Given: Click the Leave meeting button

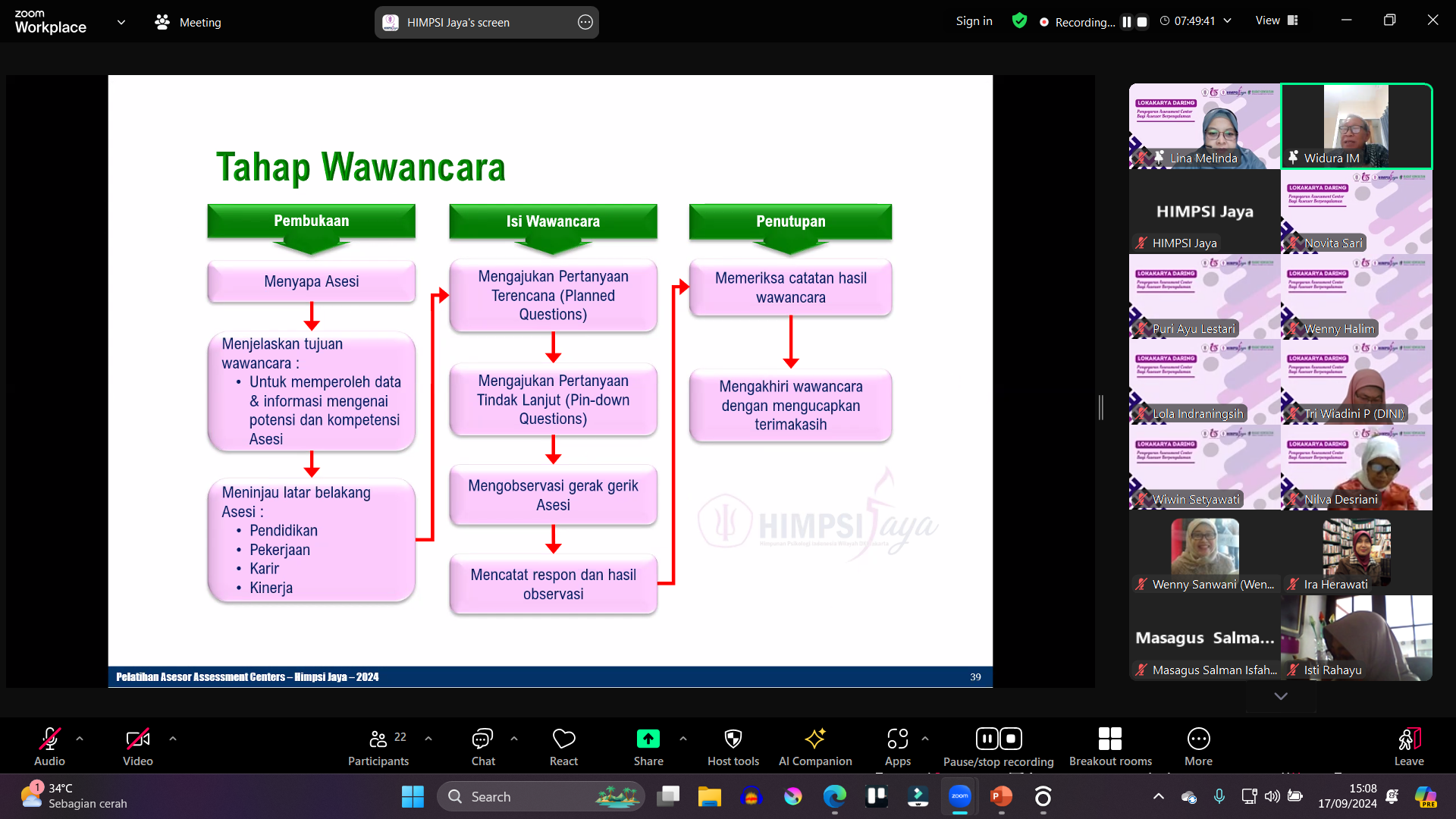Looking at the screenshot, I should (1408, 739).
